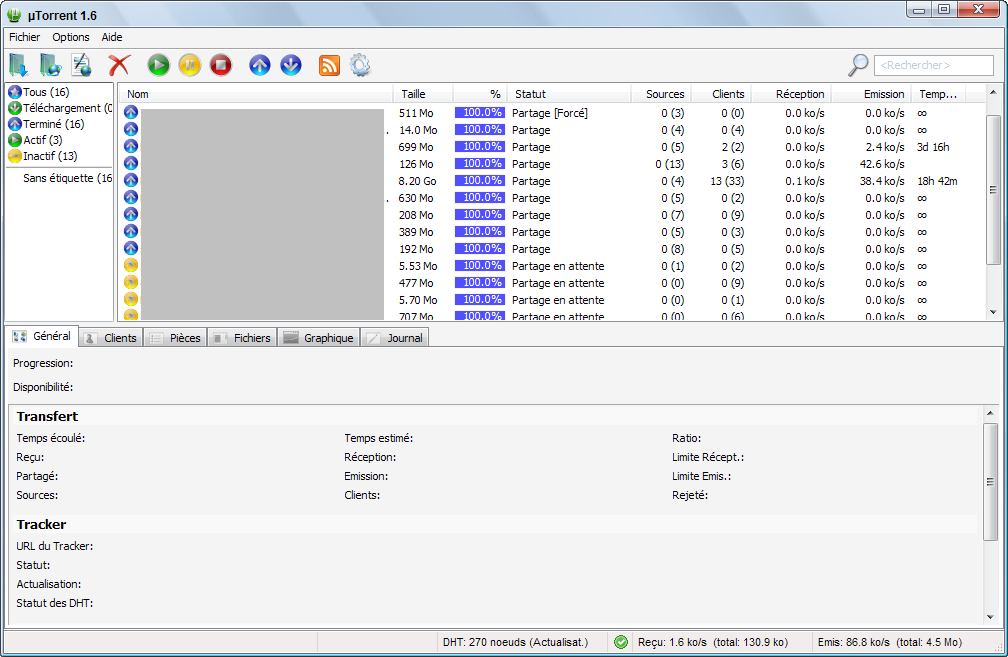
Task: Select the 511 Mo torrent row
Action: click(x=553, y=113)
